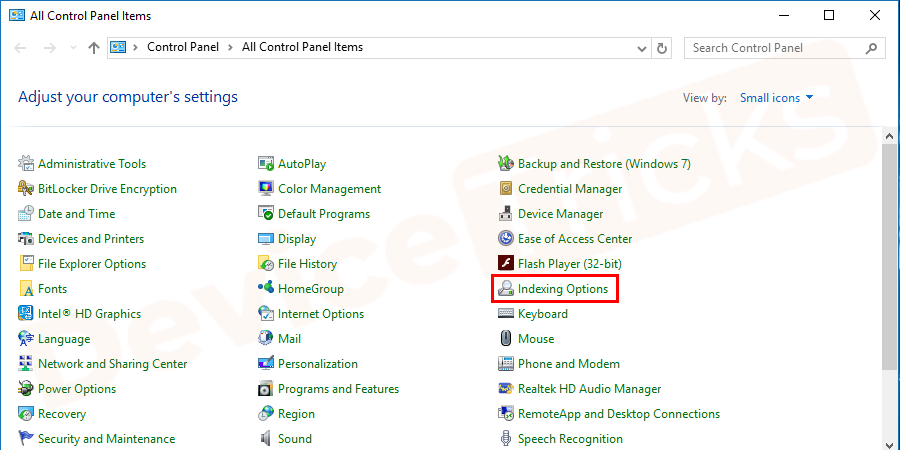Screen dimensions: 900x450
Task: Click the Date and Time clock icon
Action: coord(26,214)
